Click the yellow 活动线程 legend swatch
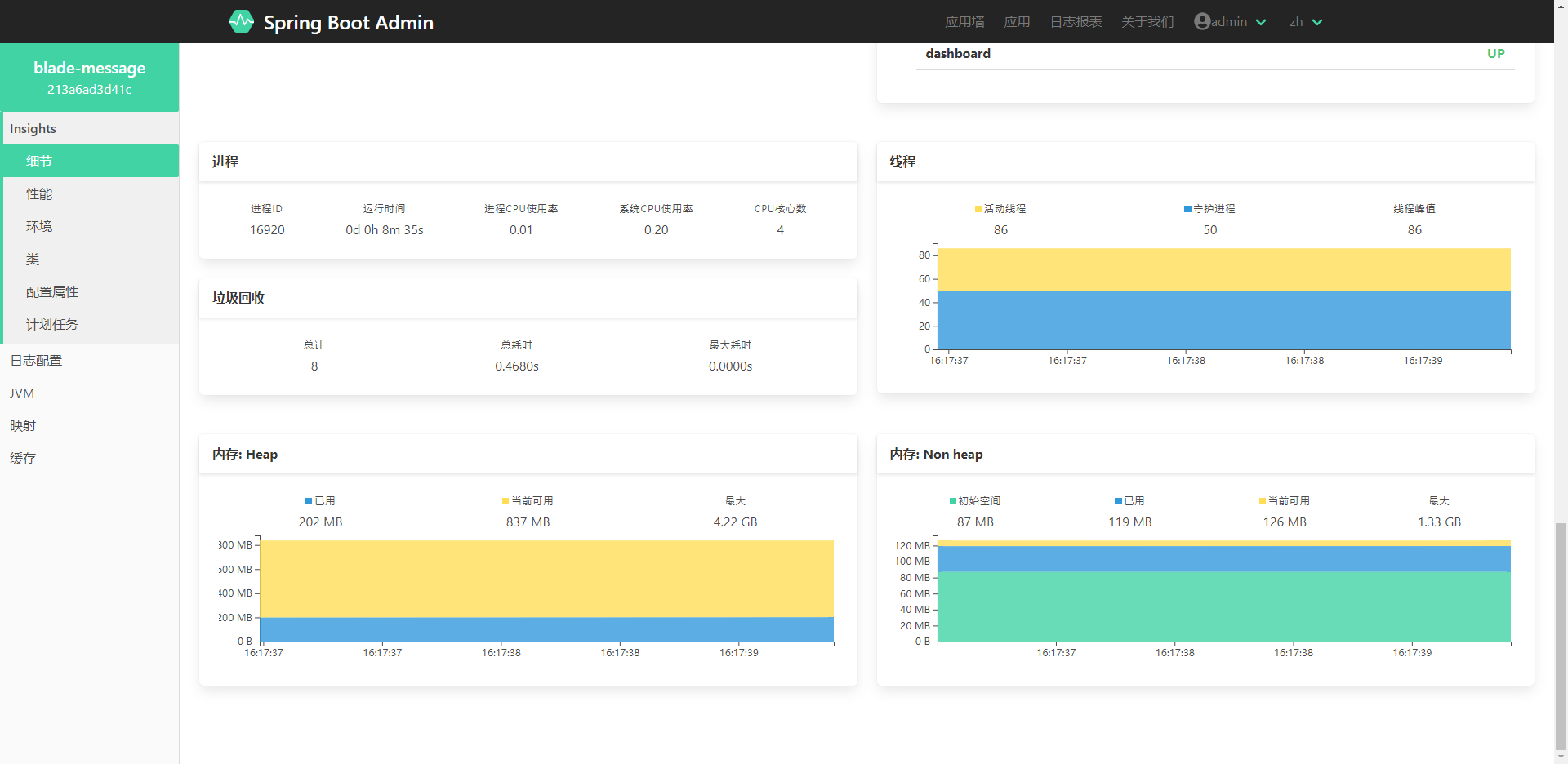 978,209
